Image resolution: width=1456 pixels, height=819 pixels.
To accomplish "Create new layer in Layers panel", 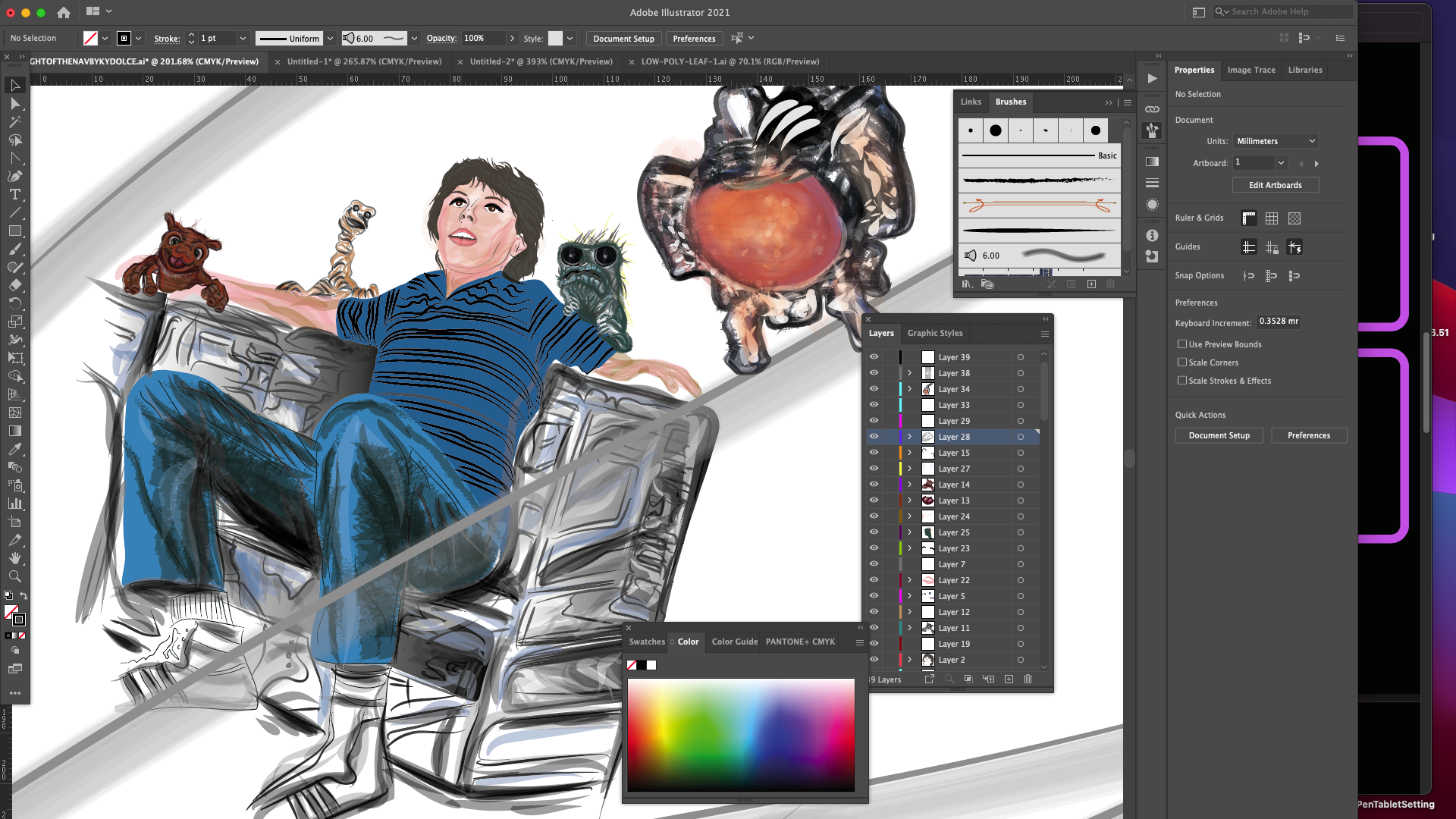I will [x=1009, y=679].
